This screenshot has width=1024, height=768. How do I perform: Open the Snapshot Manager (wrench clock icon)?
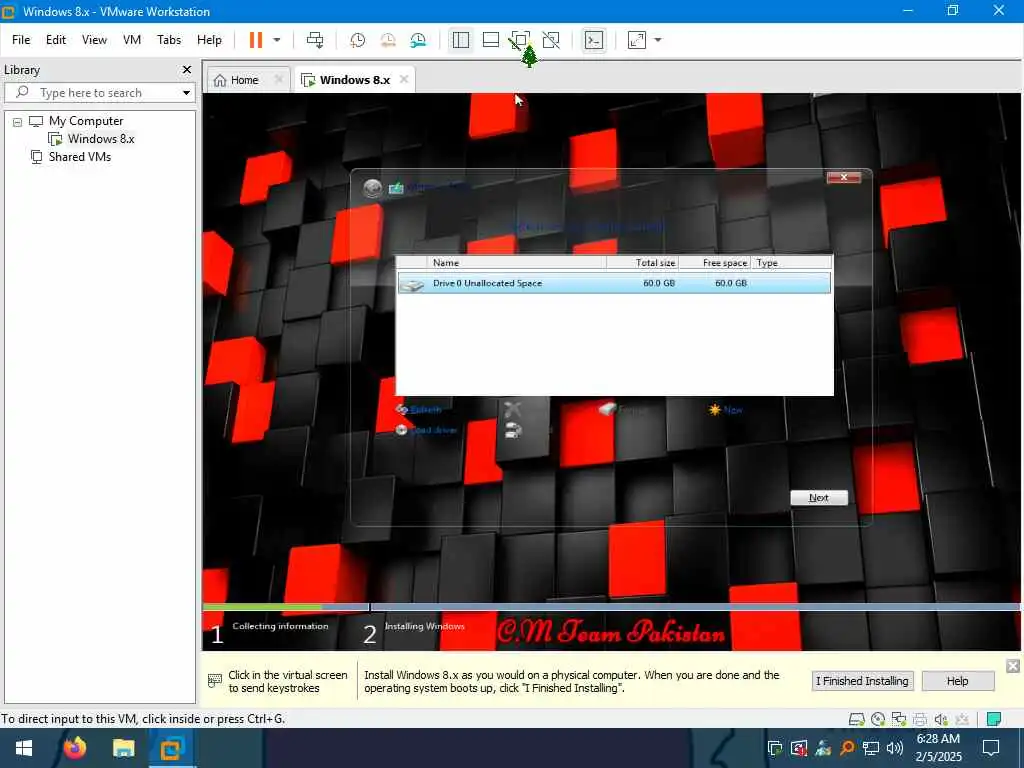419,40
